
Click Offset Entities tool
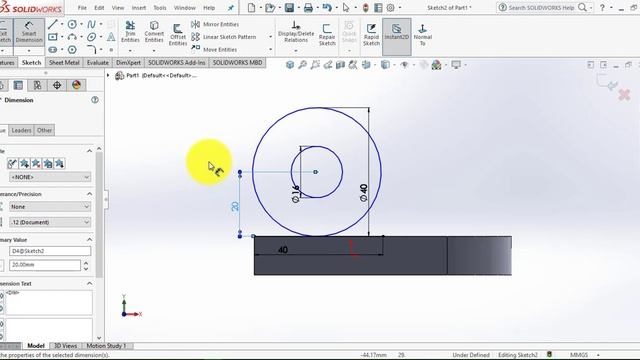178,35
